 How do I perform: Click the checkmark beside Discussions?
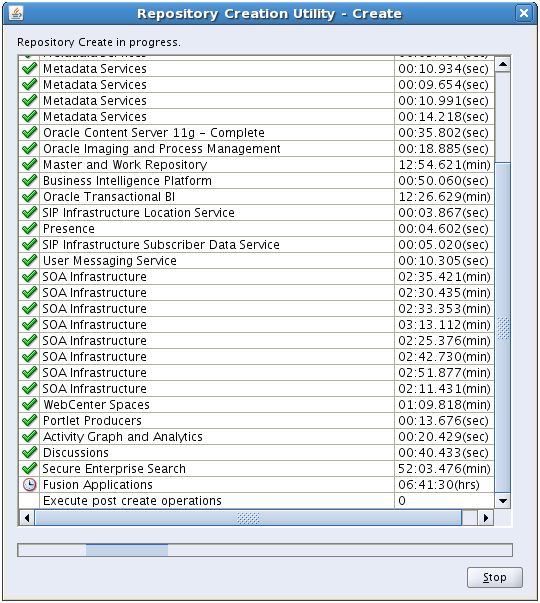pos(30,452)
